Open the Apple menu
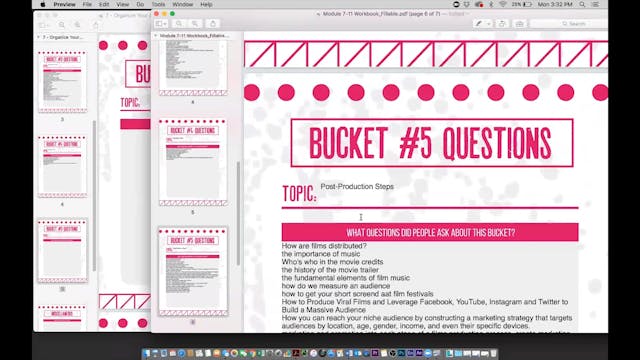640x360 pixels. click(x=42, y=4)
